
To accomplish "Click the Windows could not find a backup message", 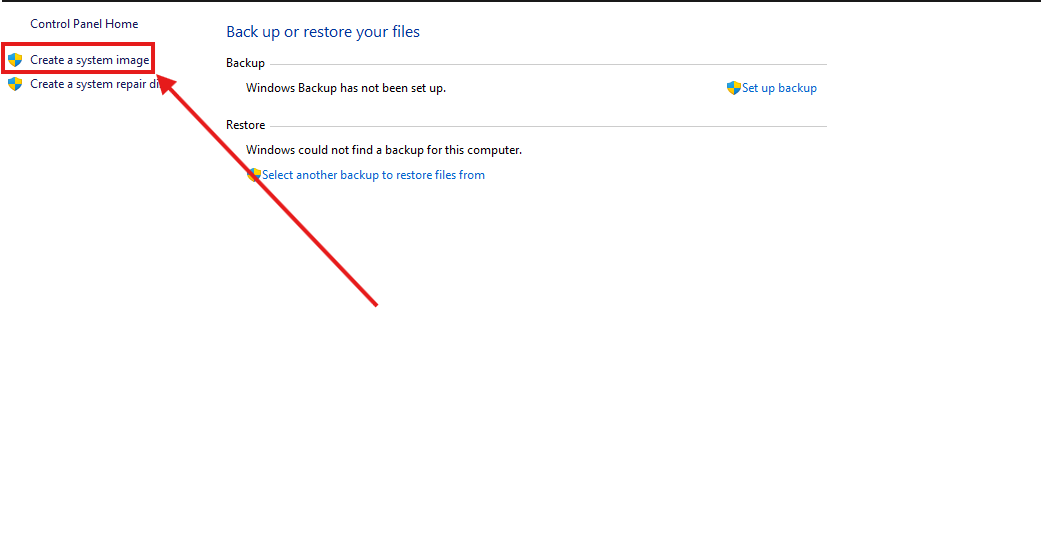I will (x=384, y=150).
